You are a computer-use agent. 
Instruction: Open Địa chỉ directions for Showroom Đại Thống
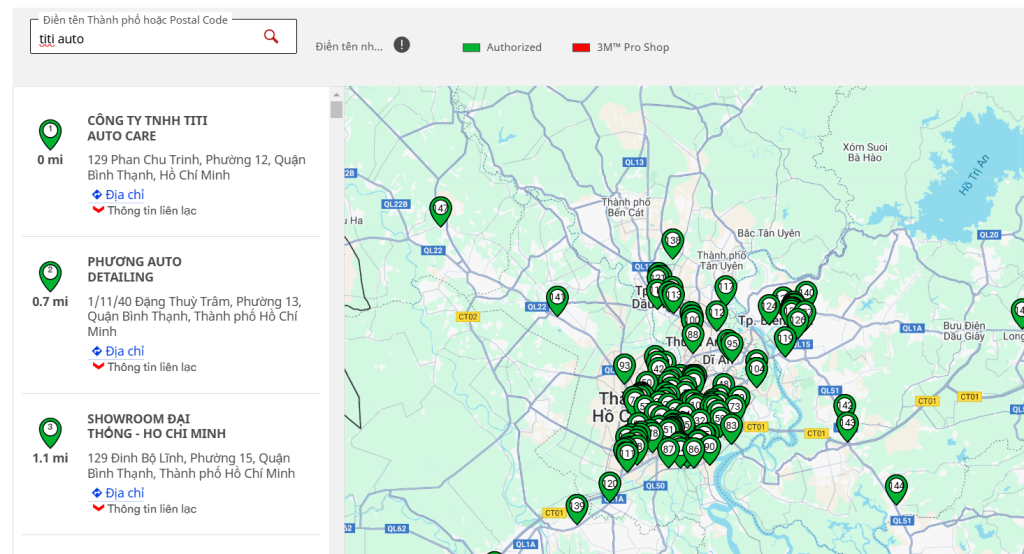point(124,493)
